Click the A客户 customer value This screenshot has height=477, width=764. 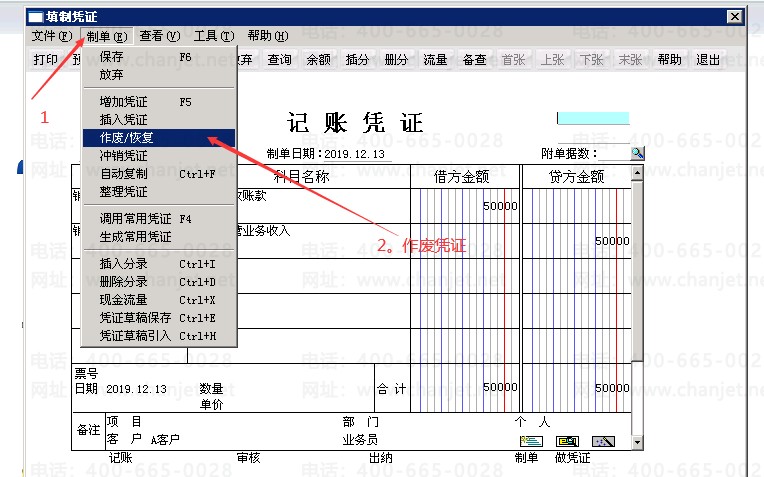165,440
